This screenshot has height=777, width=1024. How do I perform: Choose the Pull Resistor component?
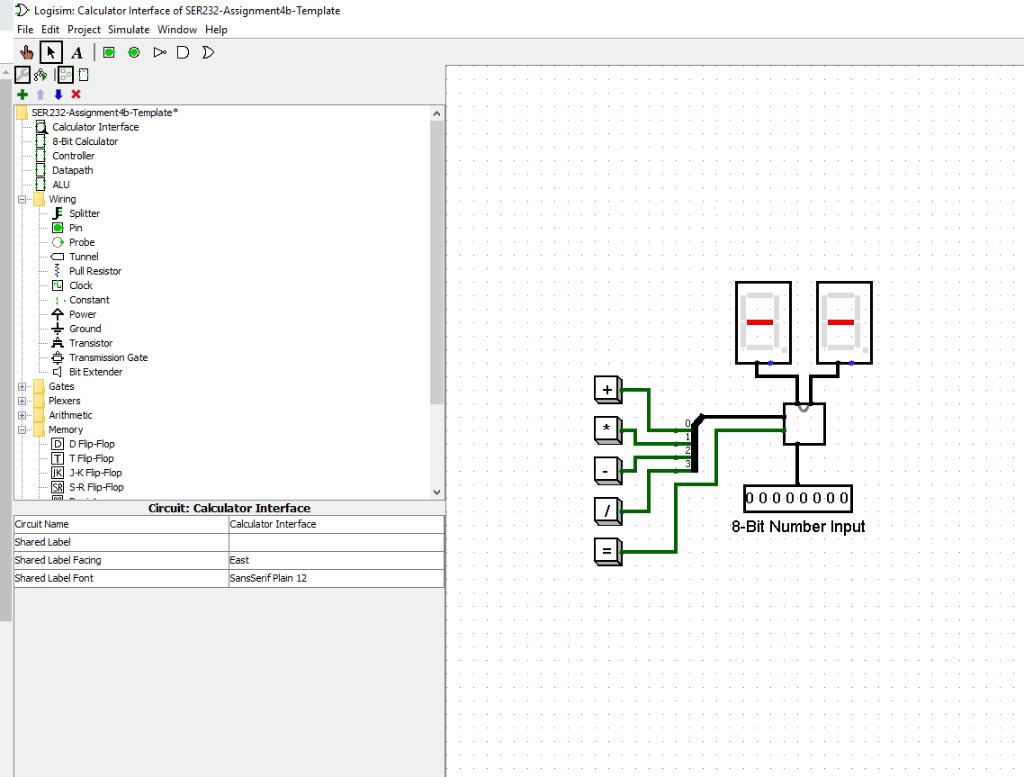(x=95, y=271)
